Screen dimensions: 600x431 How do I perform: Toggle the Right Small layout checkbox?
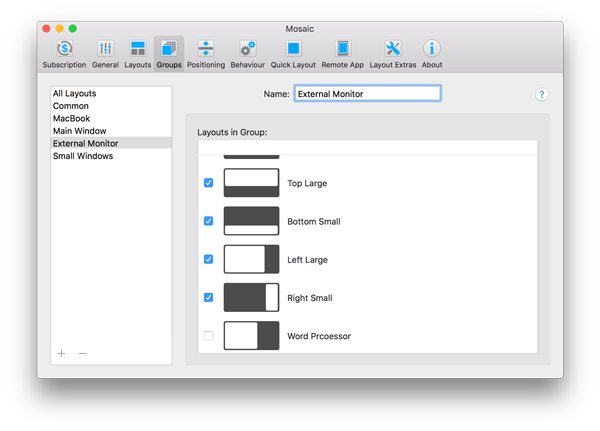(x=209, y=297)
